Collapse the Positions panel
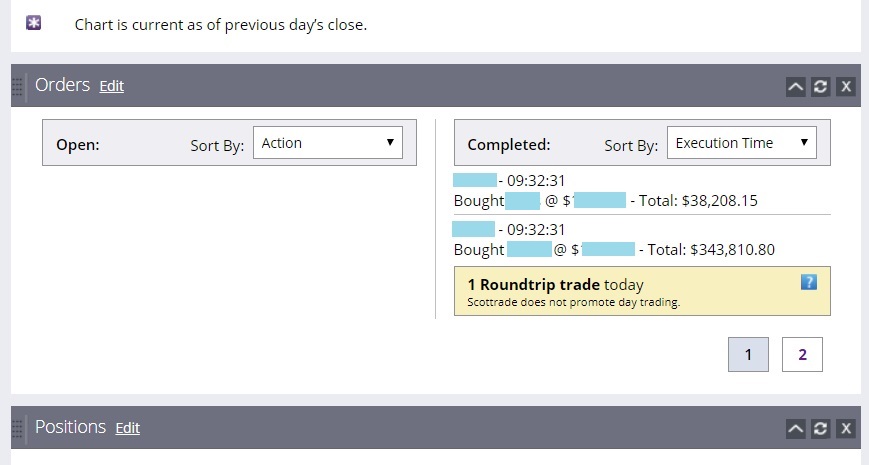 [x=796, y=429]
